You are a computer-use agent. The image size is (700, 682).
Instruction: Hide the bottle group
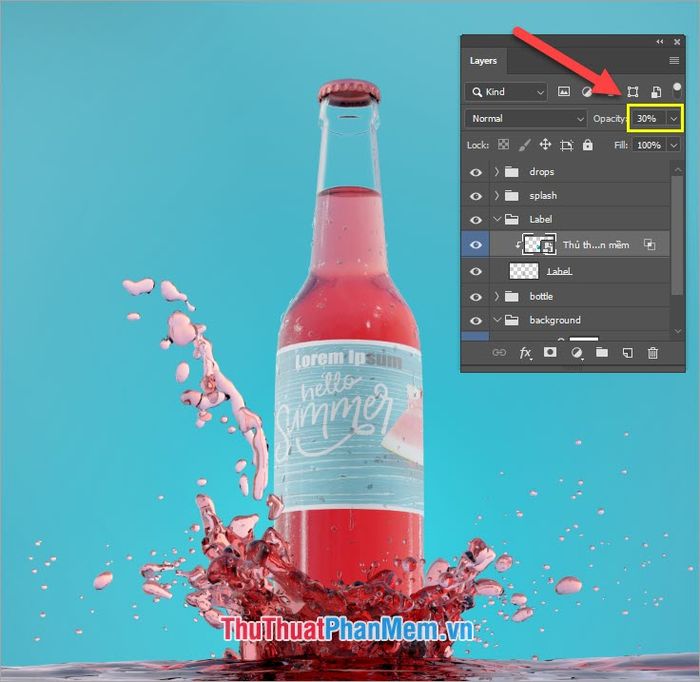tap(476, 297)
